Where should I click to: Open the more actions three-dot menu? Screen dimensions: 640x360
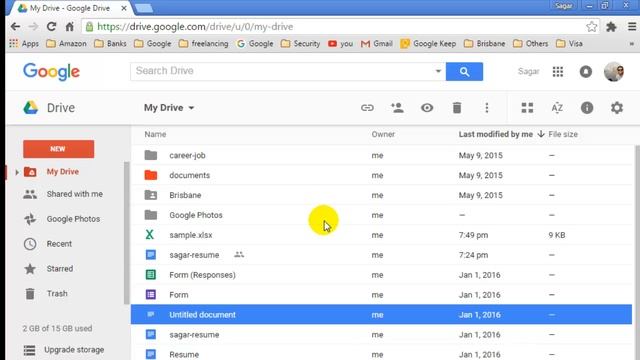(x=487, y=108)
